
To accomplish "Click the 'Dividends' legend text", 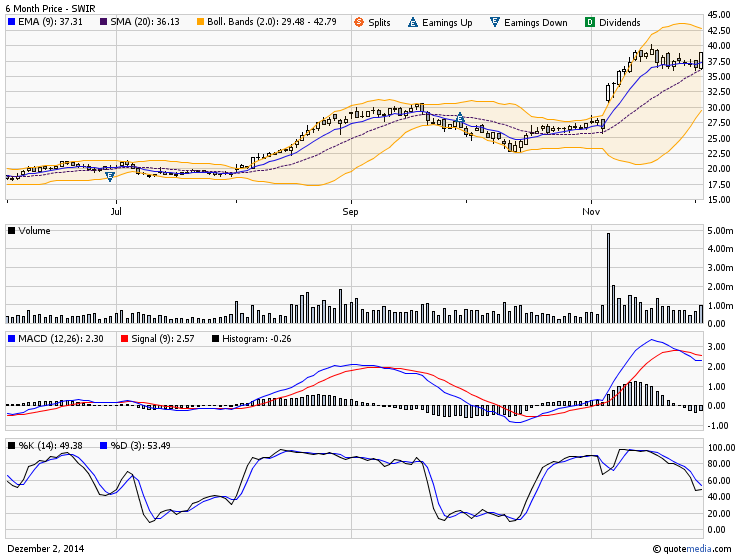I will click(620, 22).
